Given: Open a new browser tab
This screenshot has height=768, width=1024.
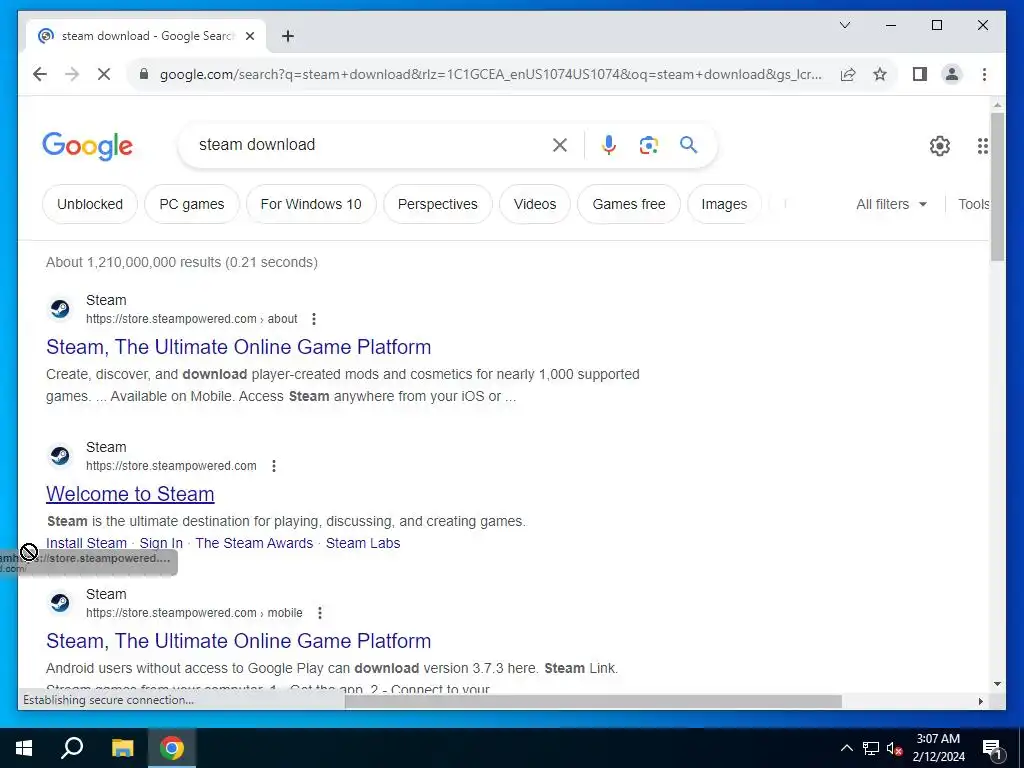Looking at the screenshot, I should point(287,36).
